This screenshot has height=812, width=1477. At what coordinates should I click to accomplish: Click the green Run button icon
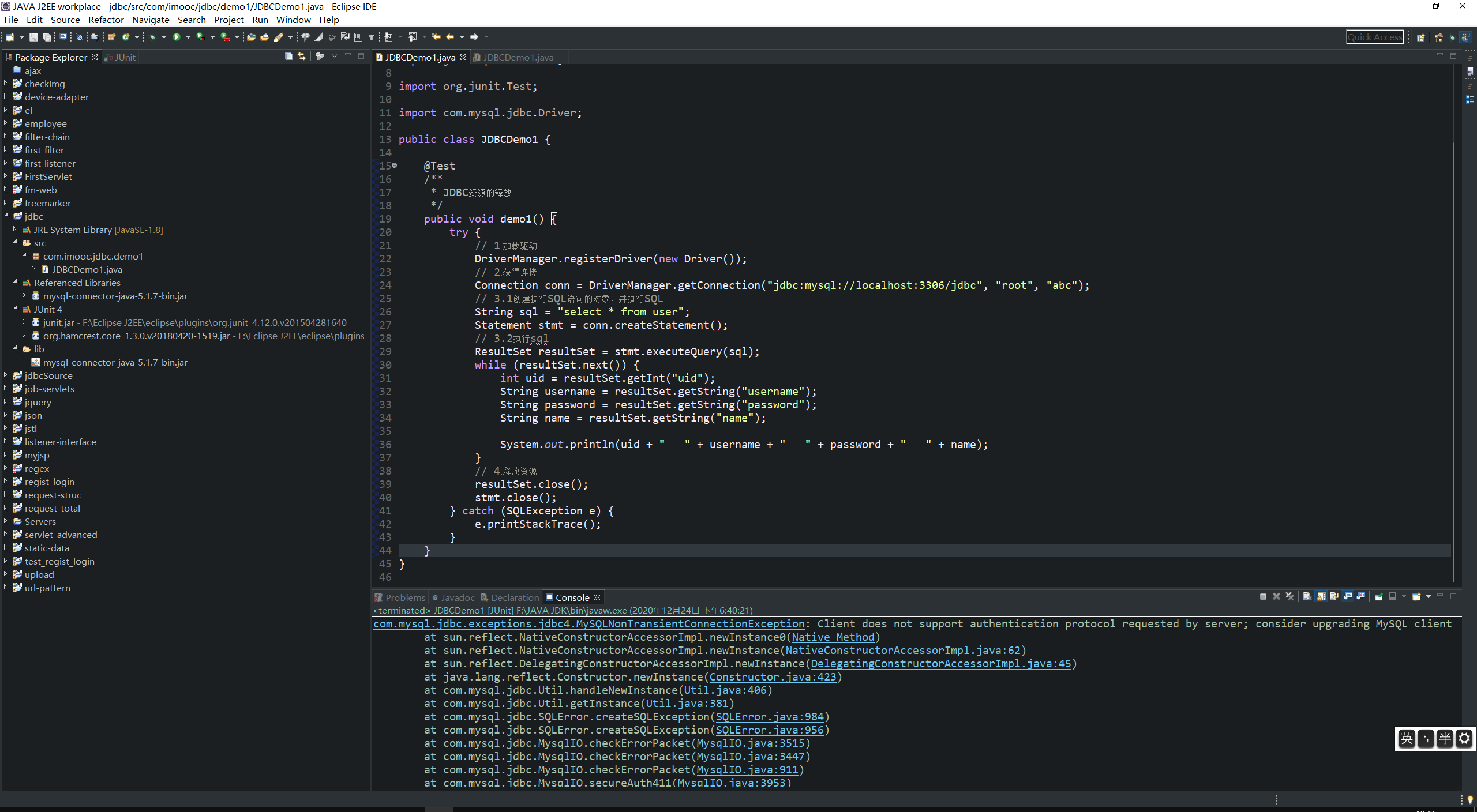[177, 37]
